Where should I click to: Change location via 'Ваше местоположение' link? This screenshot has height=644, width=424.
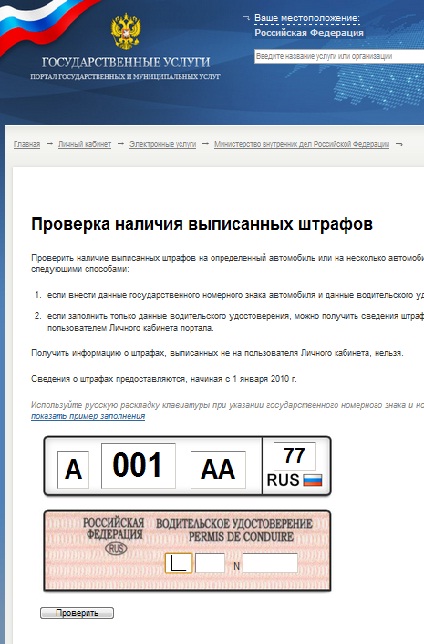click(x=306, y=18)
